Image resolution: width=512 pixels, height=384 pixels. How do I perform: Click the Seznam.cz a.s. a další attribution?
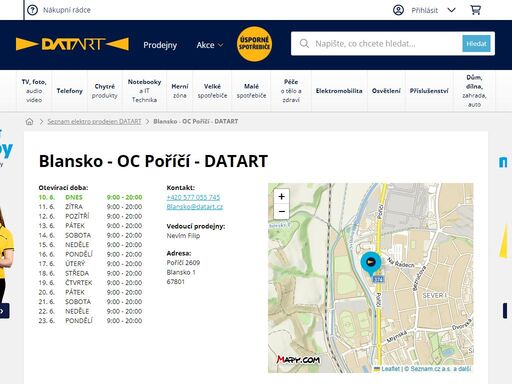click(441, 369)
